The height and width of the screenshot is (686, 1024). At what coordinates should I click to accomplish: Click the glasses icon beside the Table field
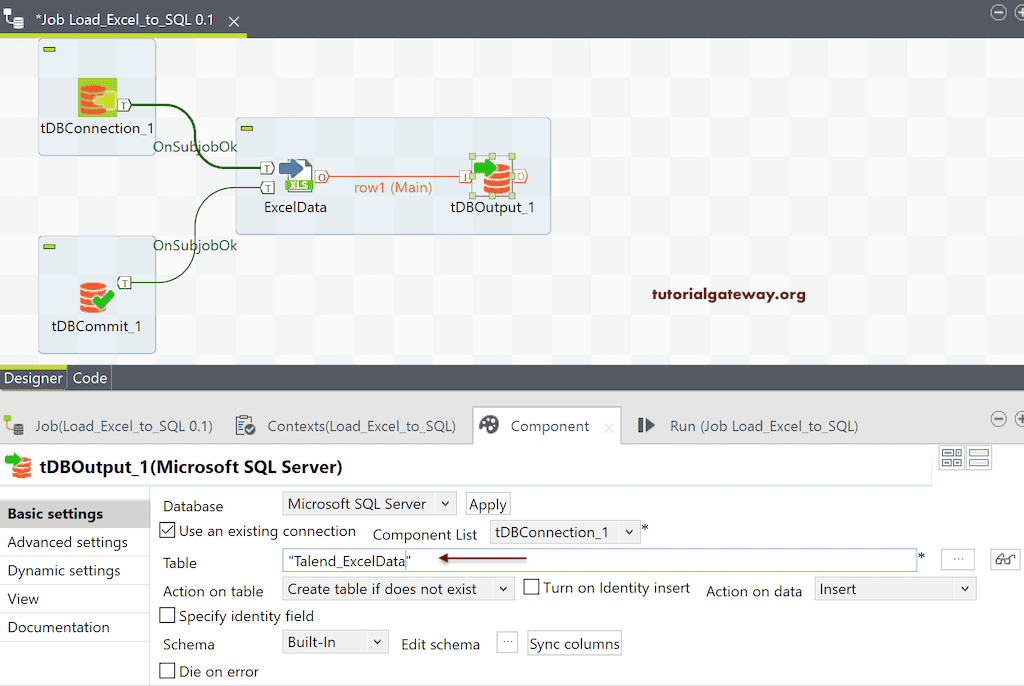point(1004,559)
